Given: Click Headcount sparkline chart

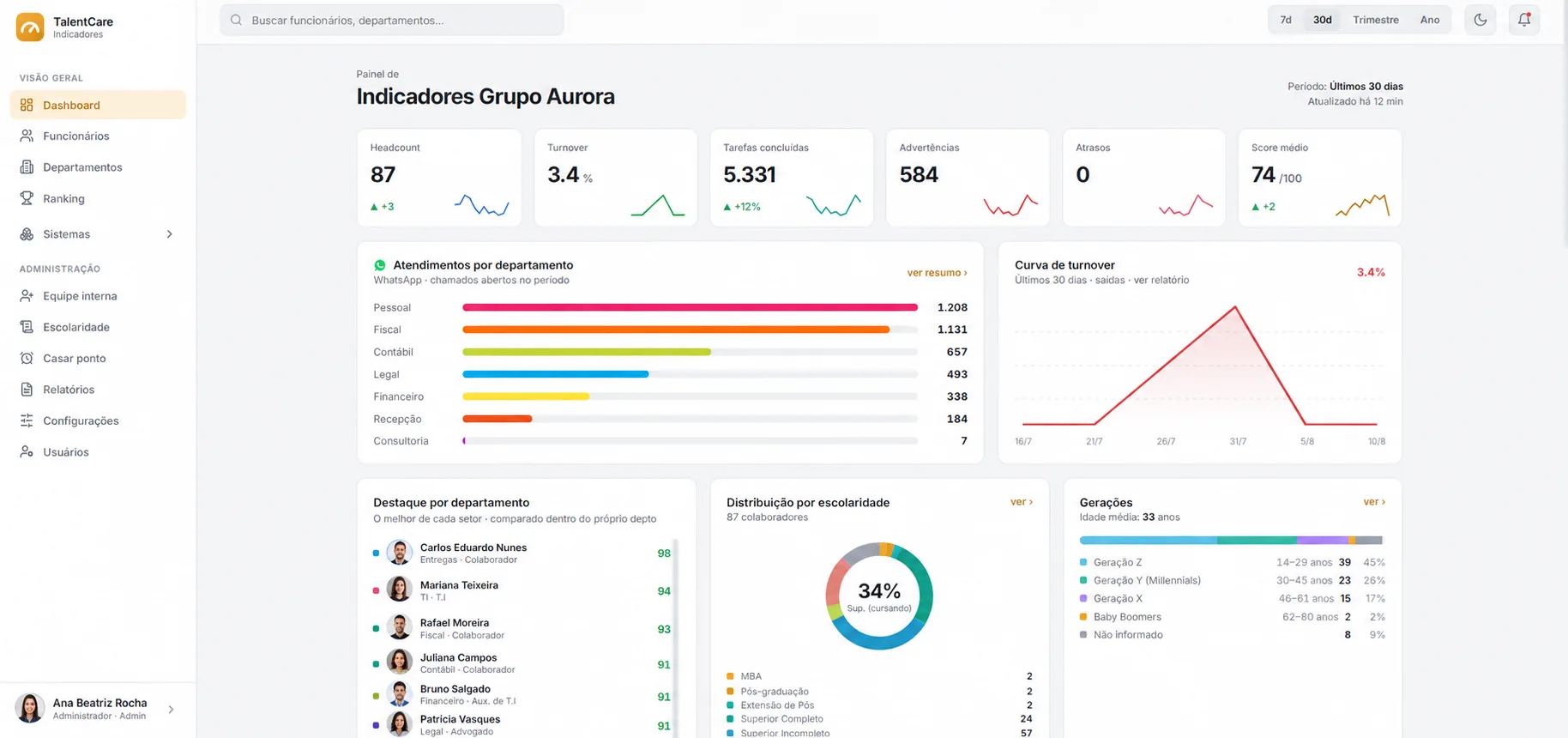Looking at the screenshot, I should (481, 205).
